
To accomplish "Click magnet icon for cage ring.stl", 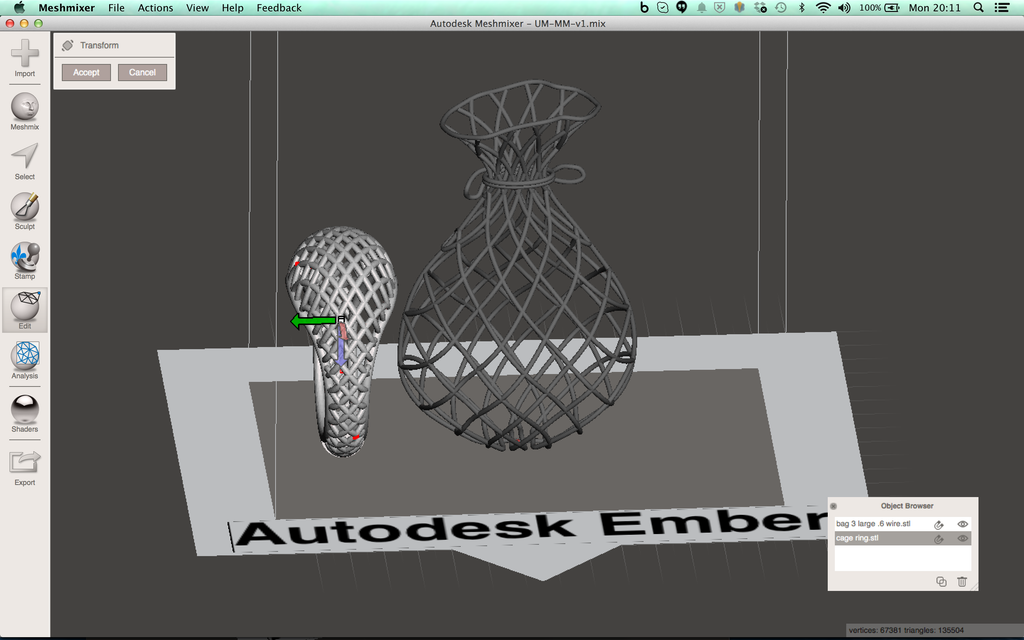I will coord(938,539).
